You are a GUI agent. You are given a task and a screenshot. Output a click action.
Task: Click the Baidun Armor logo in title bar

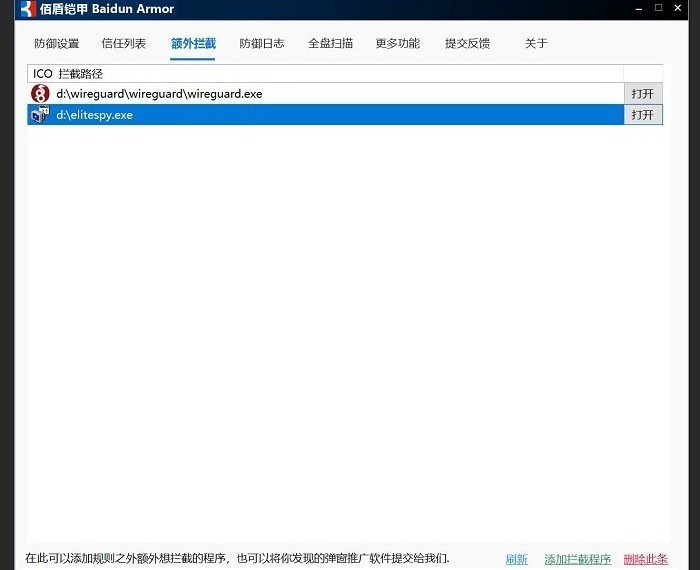[x=27, y=9]
